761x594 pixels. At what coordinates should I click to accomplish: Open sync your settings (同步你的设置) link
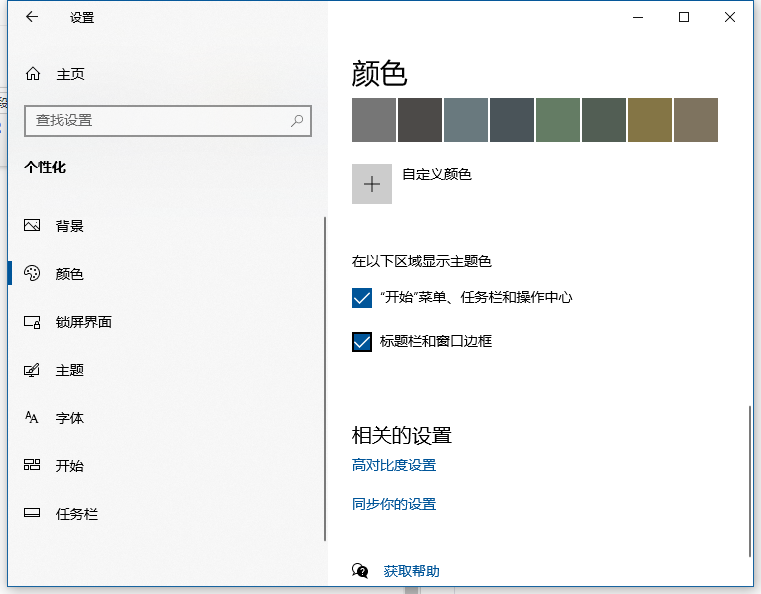tap(394, 504)
